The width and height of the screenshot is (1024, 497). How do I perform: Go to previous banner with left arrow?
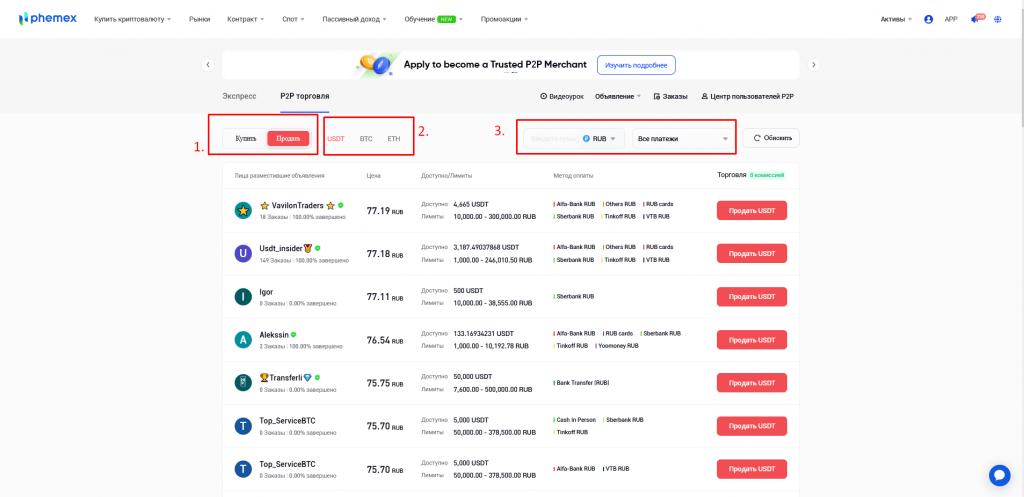click(x=208, y=65)
